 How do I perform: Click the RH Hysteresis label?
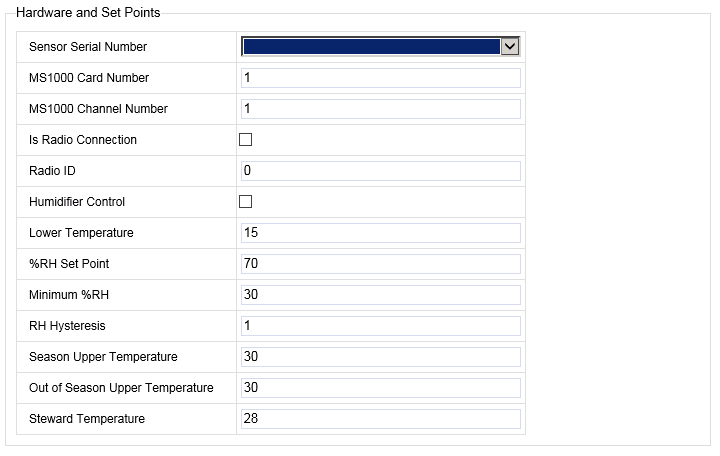point(67,326)
